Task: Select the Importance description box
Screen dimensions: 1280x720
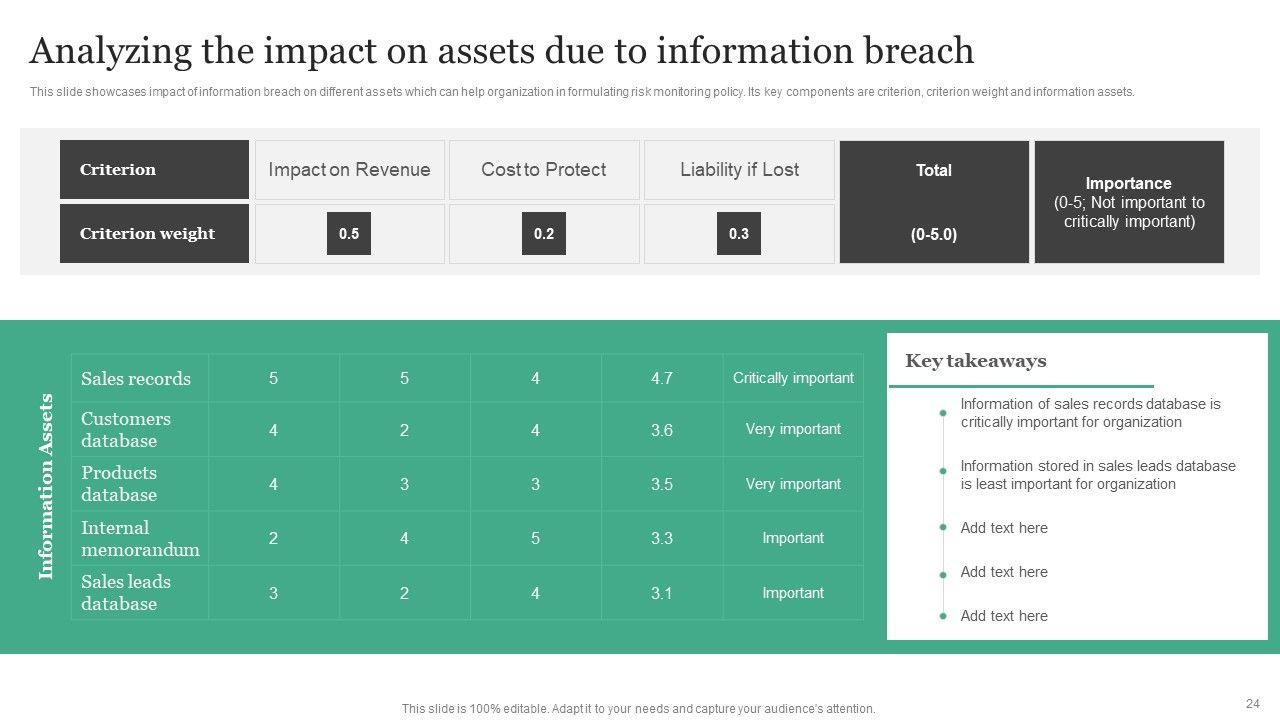Action: [1129, 202]
